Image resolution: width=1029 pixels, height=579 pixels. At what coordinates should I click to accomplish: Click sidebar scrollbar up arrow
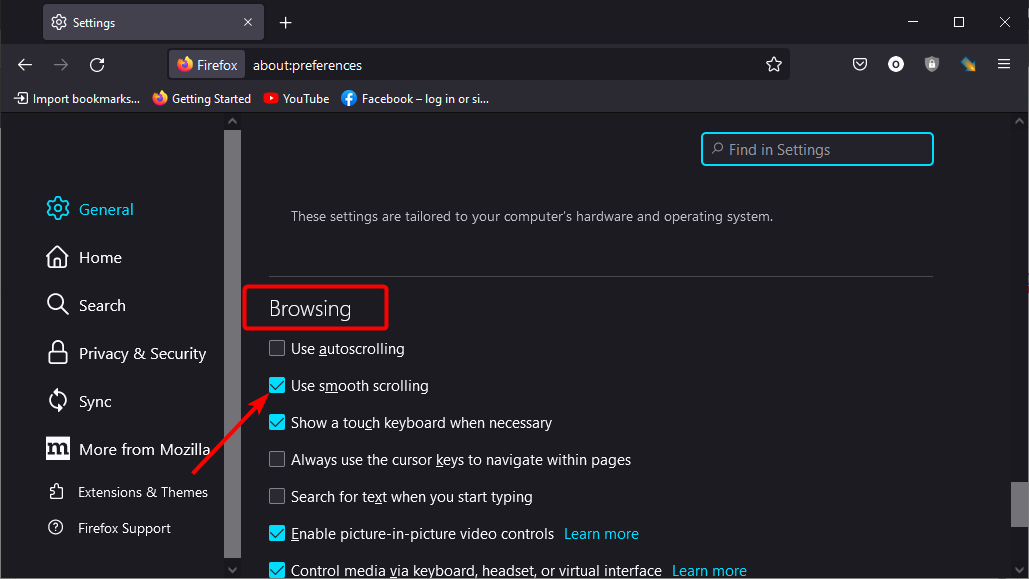coord(232,121)
